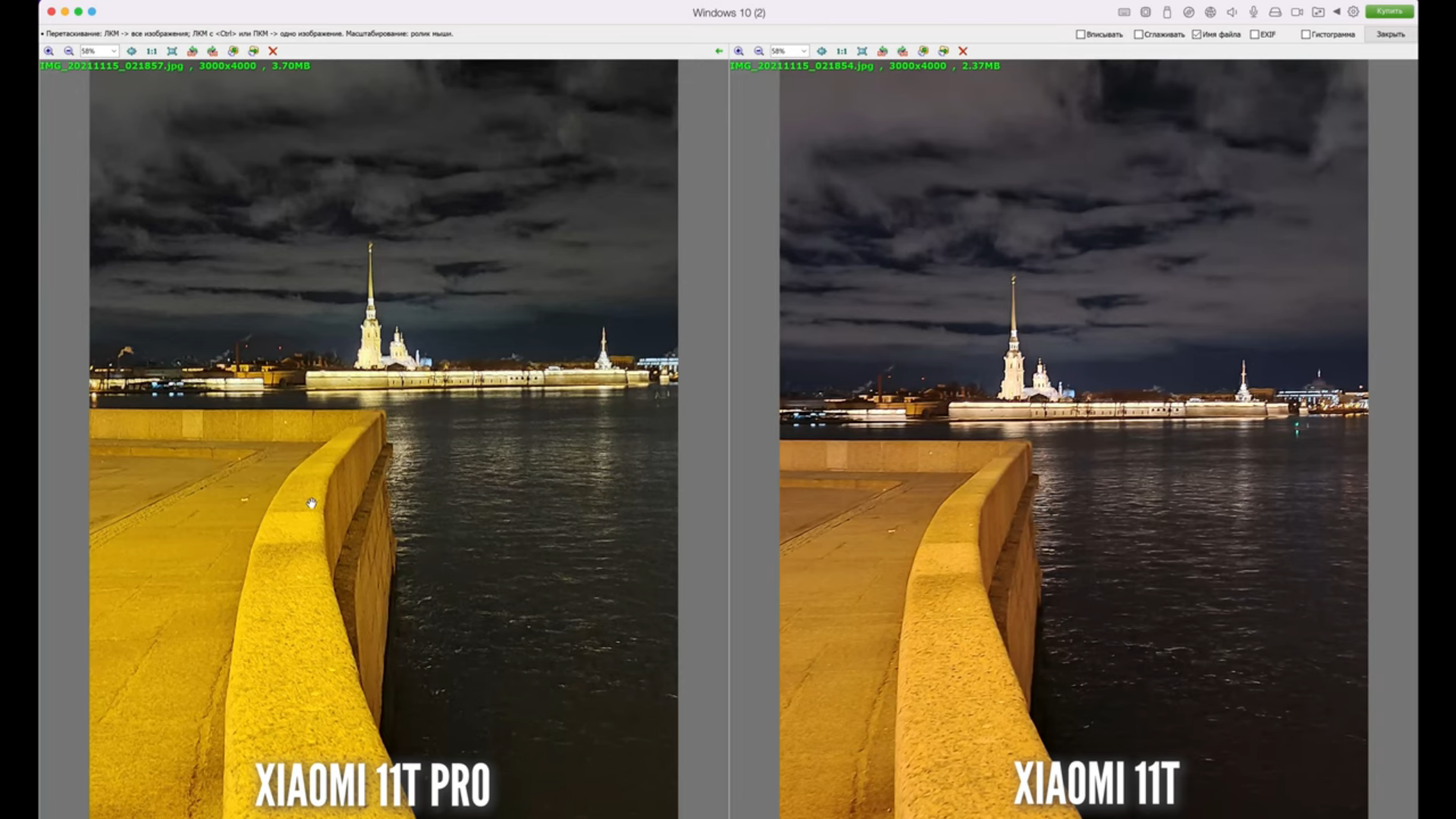The width and height of the screenshot is (1456, 819).
Task: Enable the Гистограмма checkbox
Action: coord(1306,34)
